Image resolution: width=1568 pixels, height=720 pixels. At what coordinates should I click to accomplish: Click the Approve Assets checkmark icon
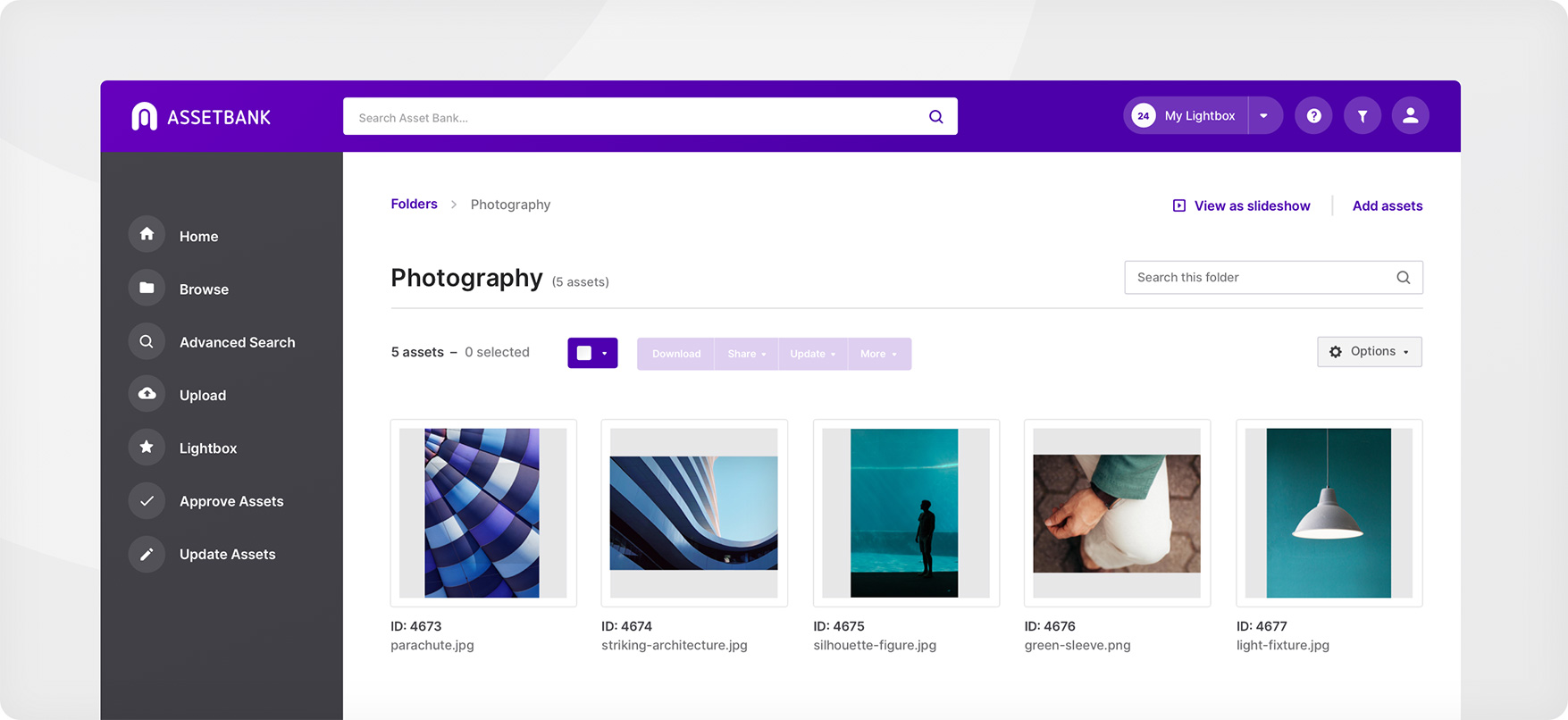click(x=147, y=500)
